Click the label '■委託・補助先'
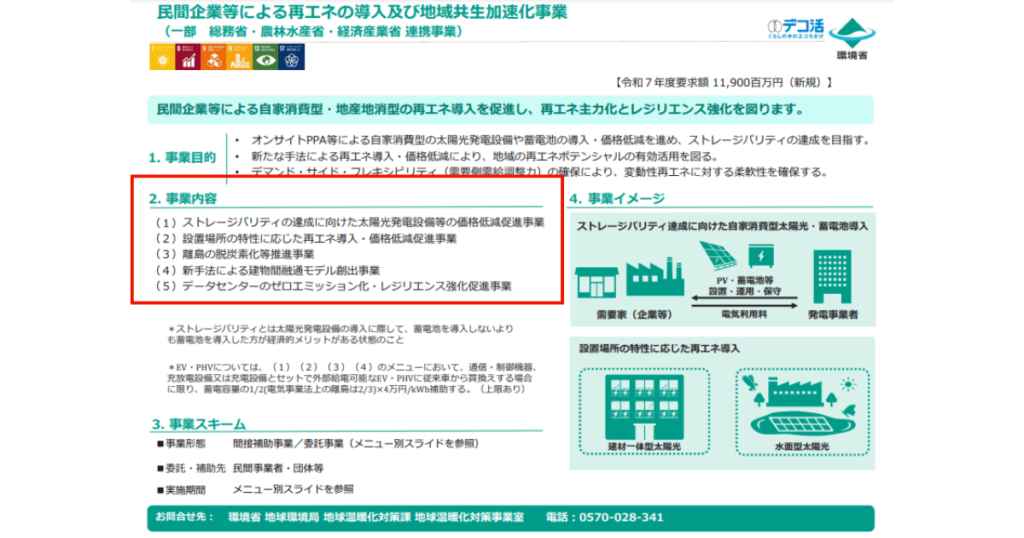The width and height of the screenshot is (1024, 538). (191, 468)
